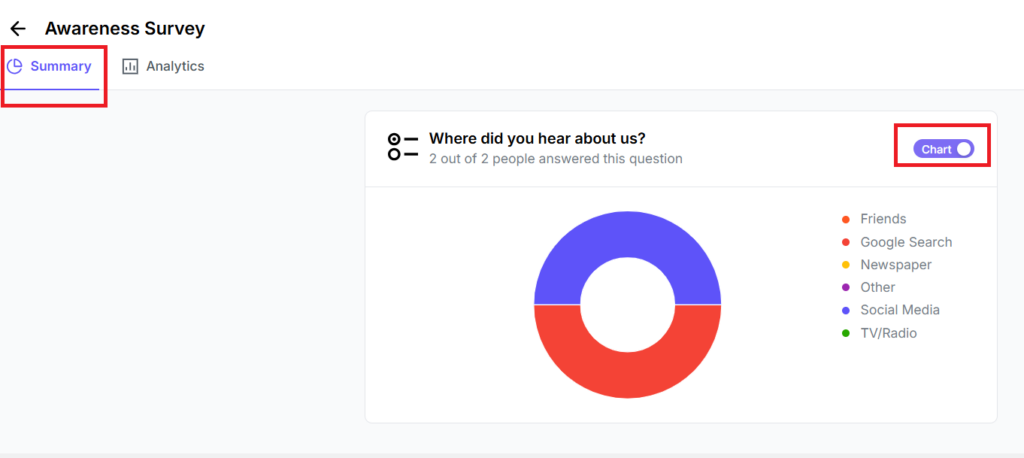Click the TV/Radio legend item

(888, 333)
